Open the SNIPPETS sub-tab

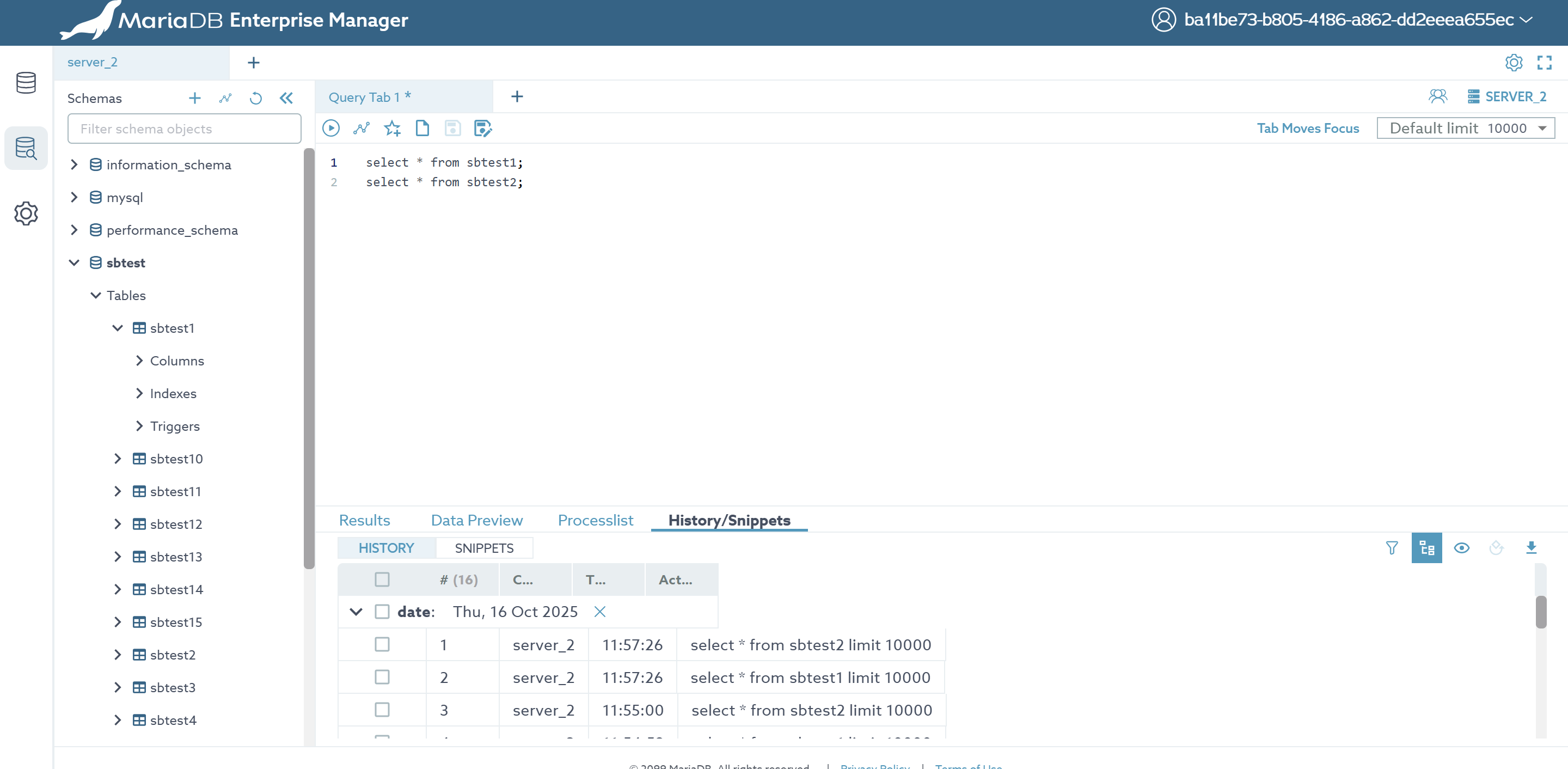tap(484, 548)
